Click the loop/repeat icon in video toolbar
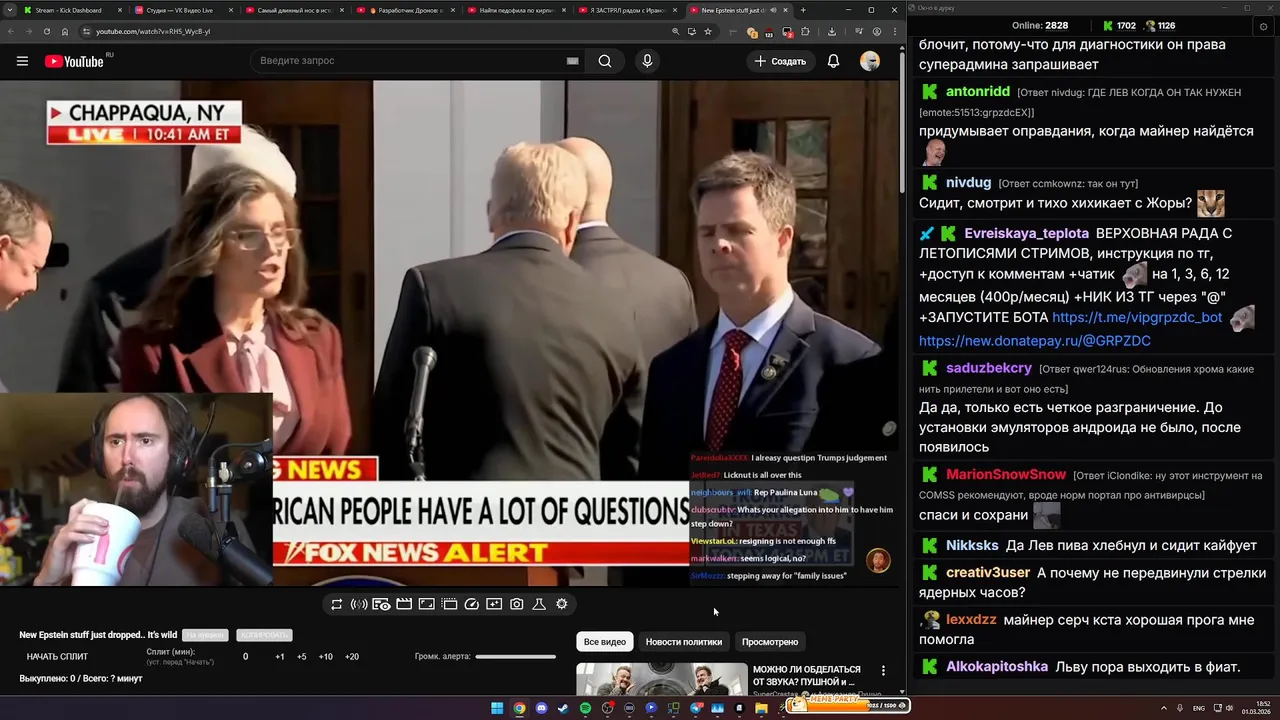This screenshot has height=720, width=1280. coord(337,604)
